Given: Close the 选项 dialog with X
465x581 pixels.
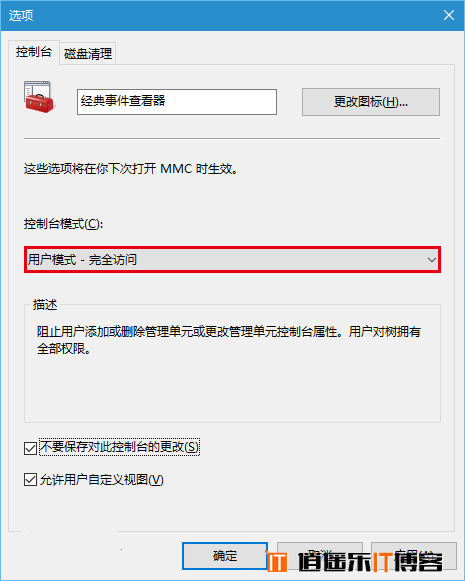Looking at the screenshot, I should [449, 15].
